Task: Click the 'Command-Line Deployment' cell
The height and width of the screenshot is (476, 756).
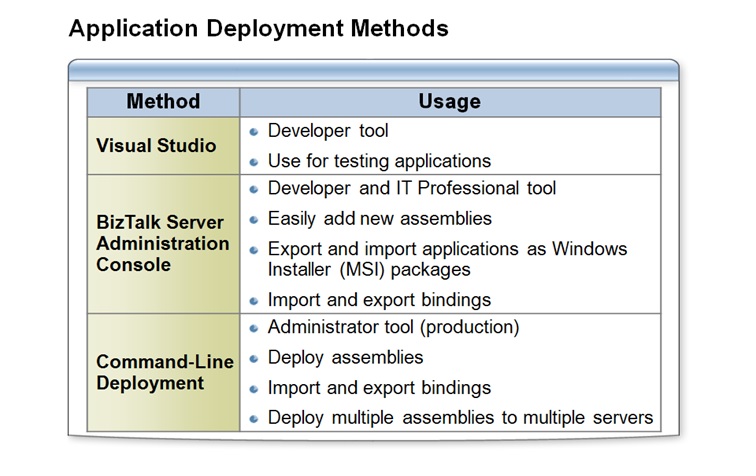Action: tap(163, 372)
